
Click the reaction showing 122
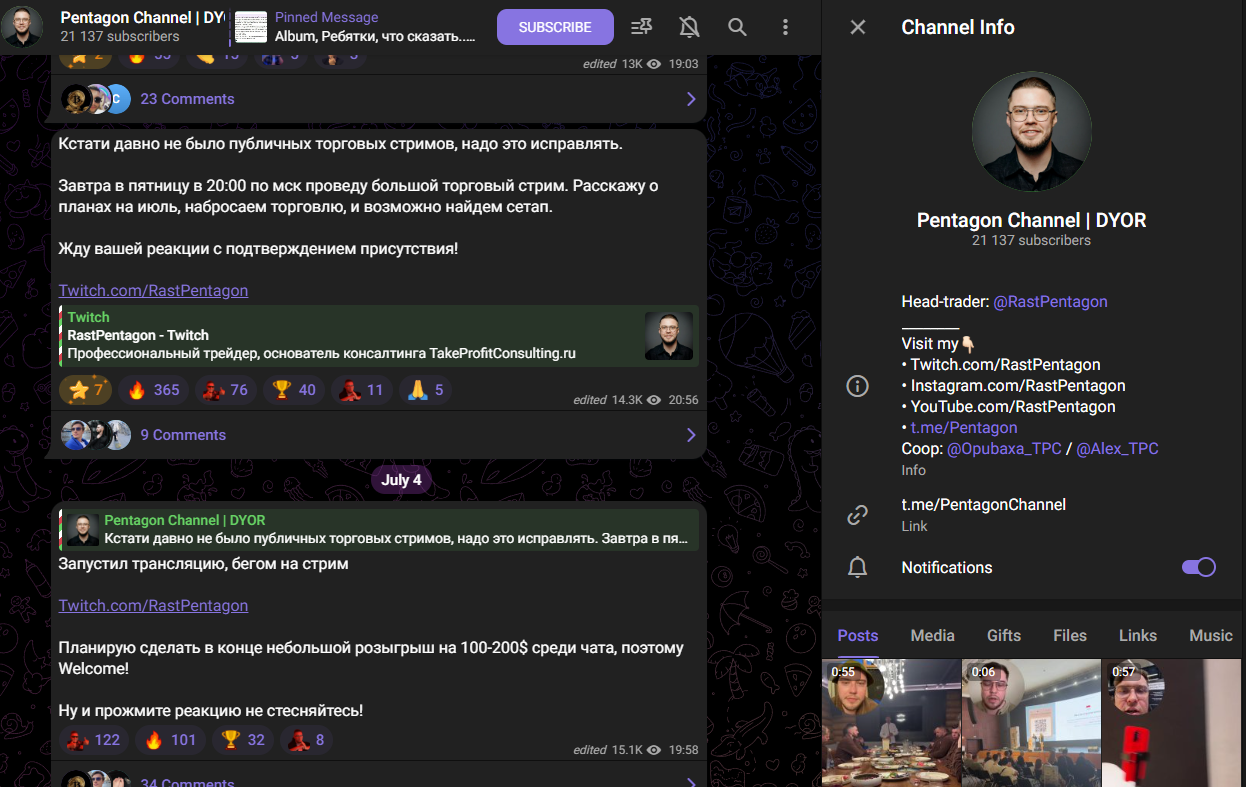point(94,740)
